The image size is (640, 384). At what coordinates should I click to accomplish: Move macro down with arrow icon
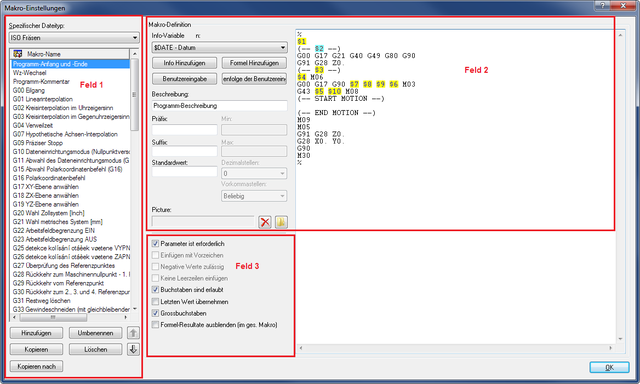click(x=133, y=349)
